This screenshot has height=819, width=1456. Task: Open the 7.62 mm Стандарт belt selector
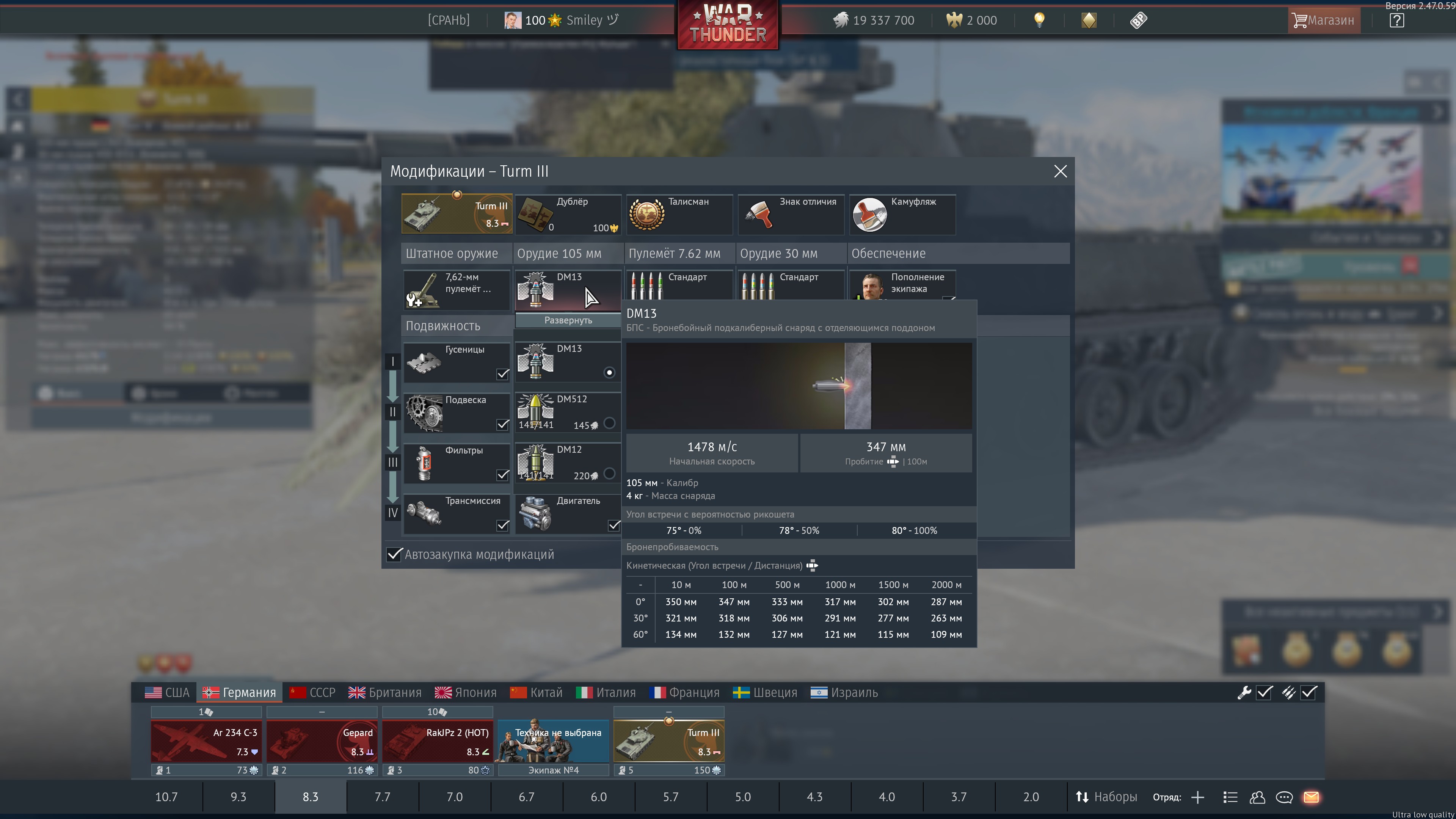pyautogui.click(x=679, y=286)
